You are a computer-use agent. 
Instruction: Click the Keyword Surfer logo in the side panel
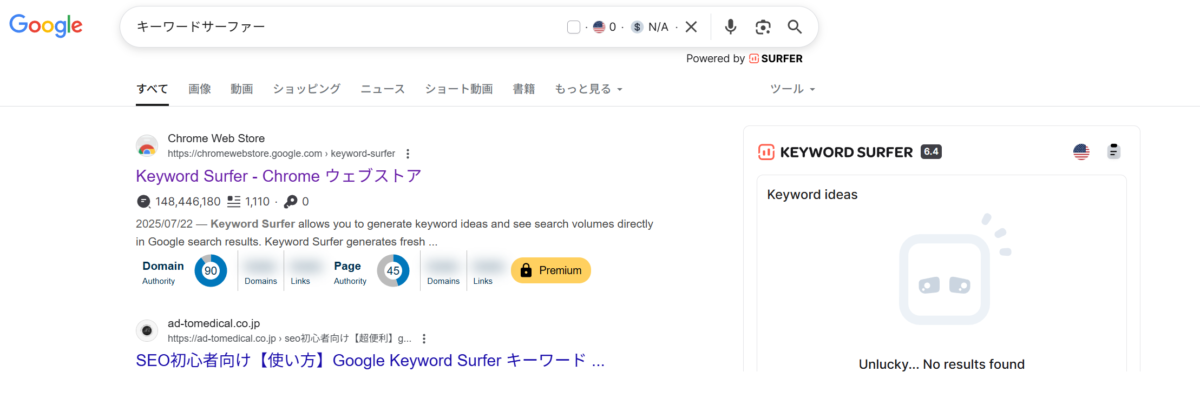[x=835, y=152]
